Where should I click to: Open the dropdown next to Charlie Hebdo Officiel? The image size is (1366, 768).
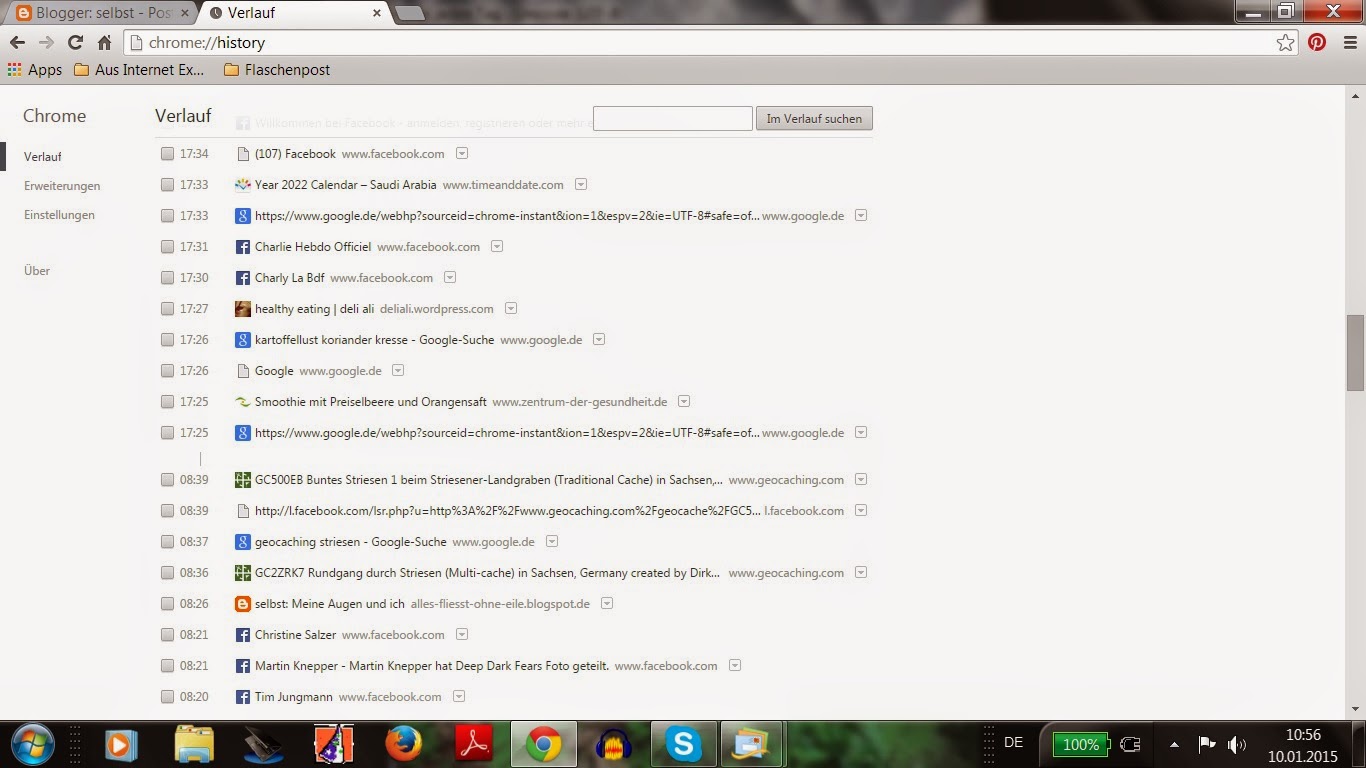coord(497,247)
